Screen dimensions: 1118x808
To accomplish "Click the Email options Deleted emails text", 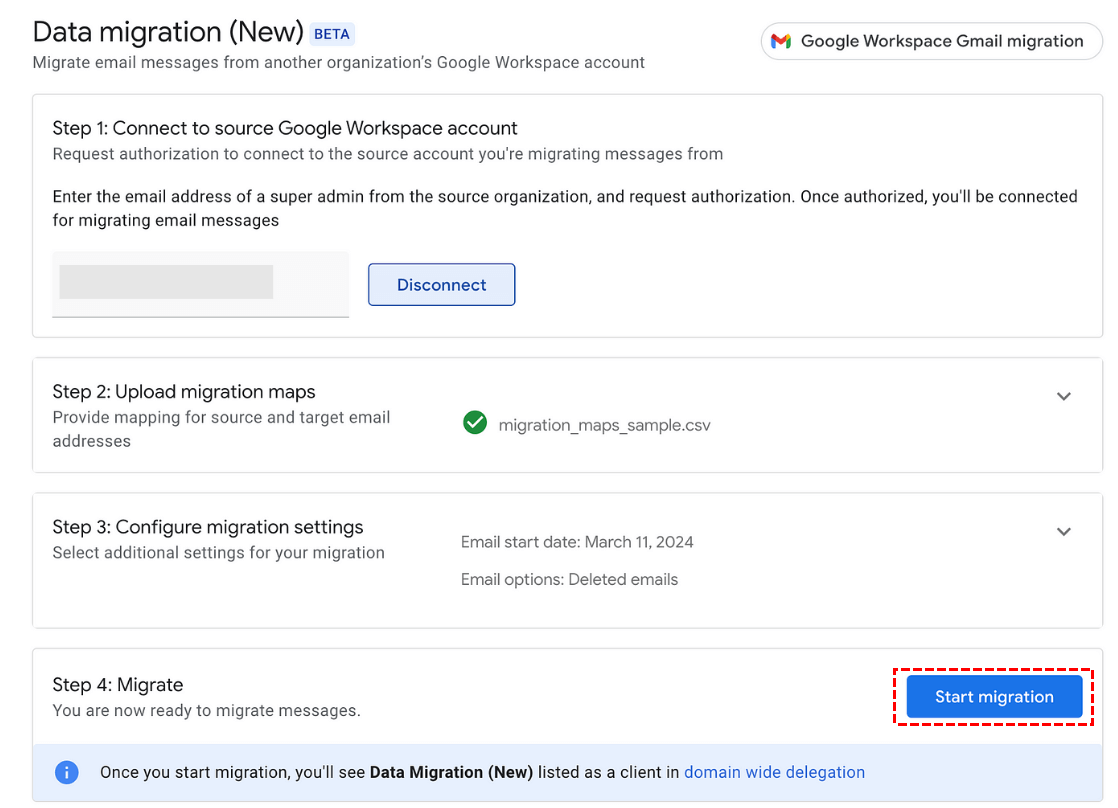I will click(x=569, y=579).
